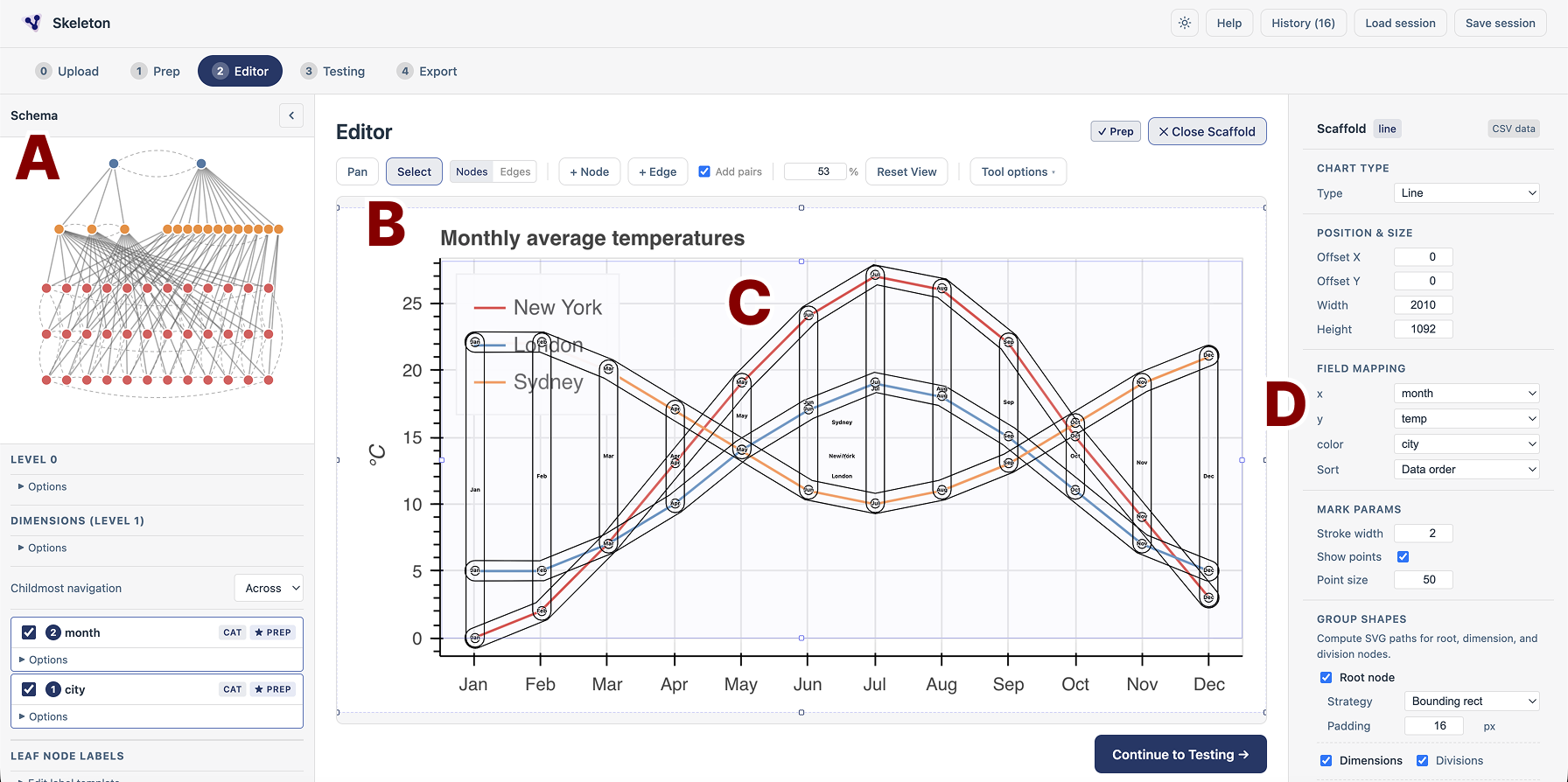Click Load session
Image resolution: width=1568 pixels, height=782 pixels.
tap(1401, 23)
